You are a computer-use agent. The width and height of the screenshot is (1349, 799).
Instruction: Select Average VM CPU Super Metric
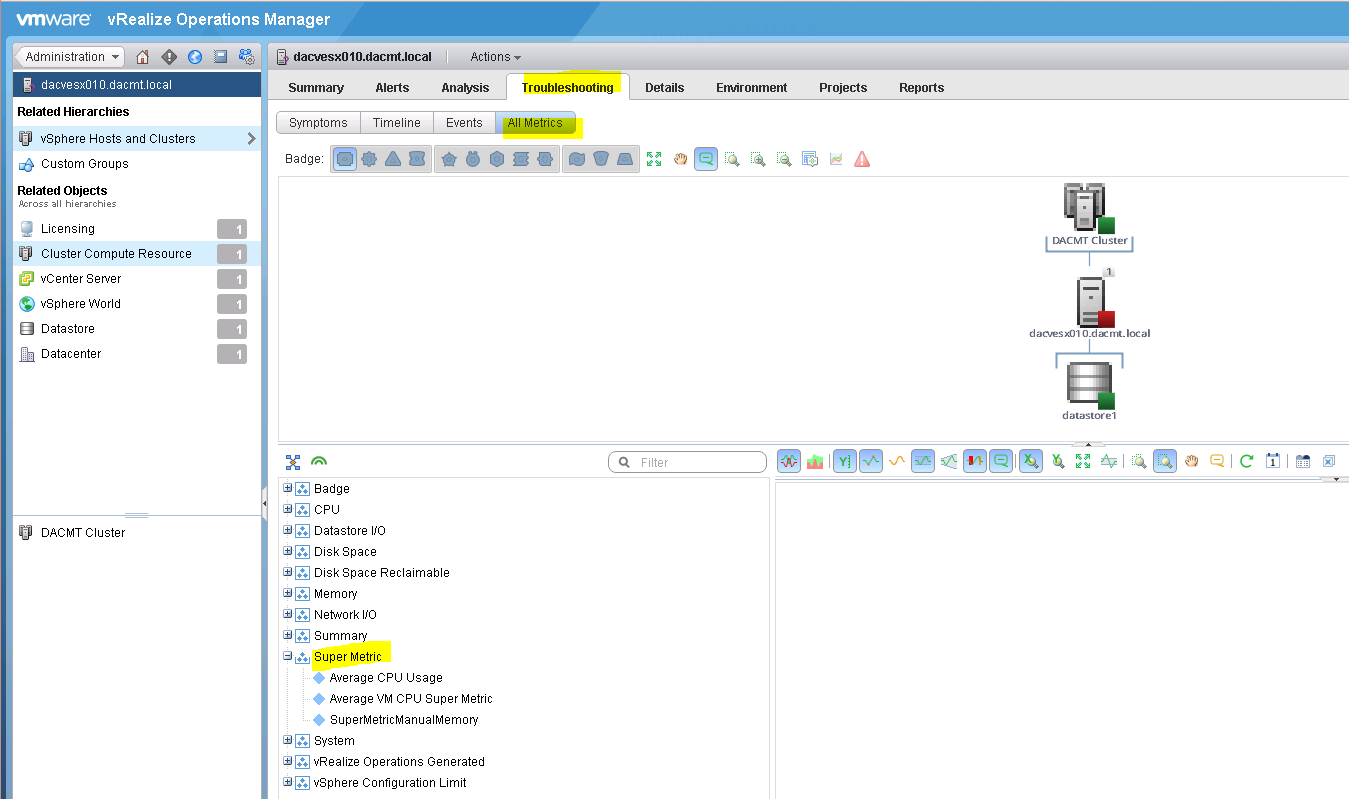point(411,698)
